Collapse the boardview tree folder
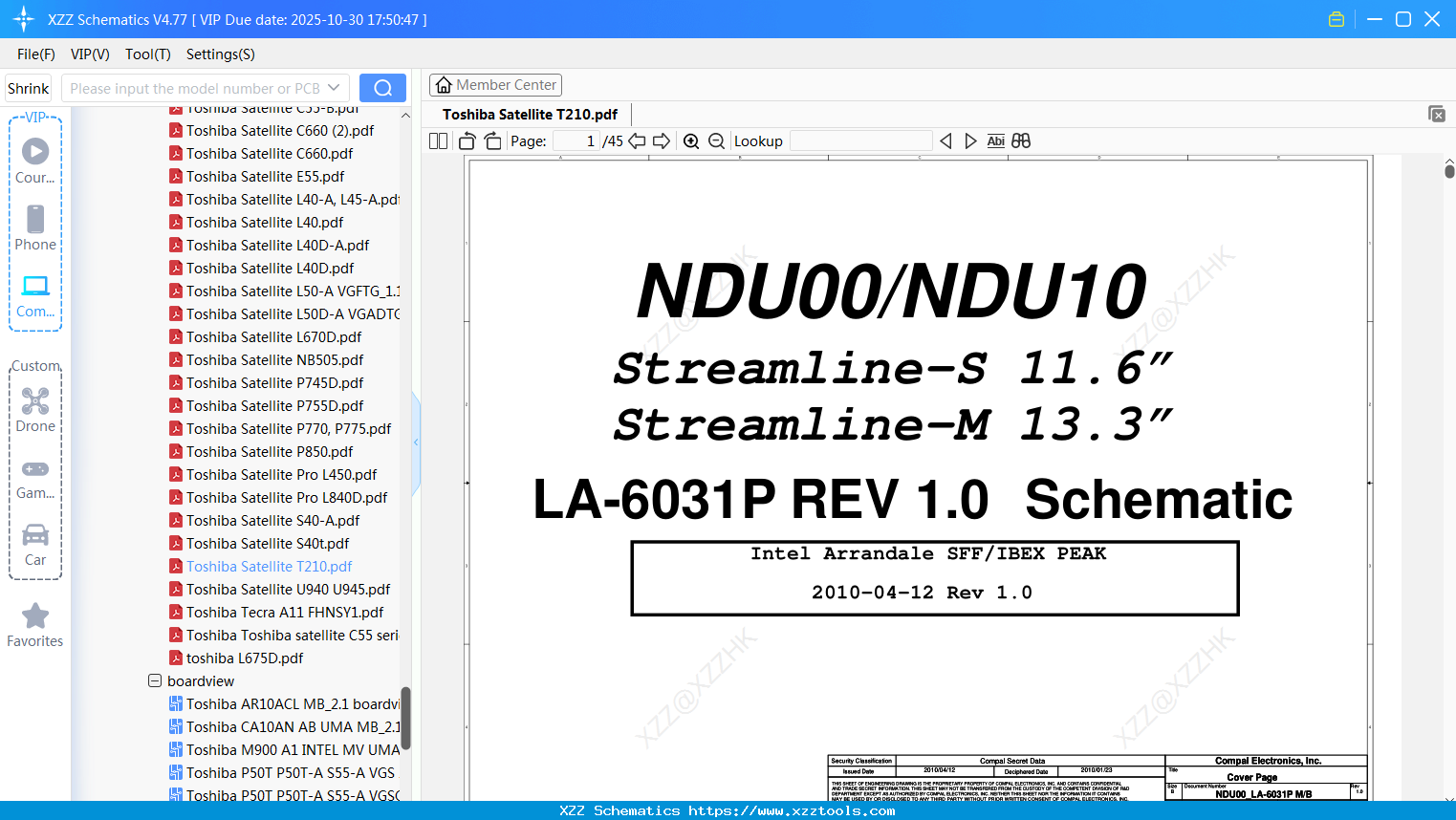 pos(155,681)
